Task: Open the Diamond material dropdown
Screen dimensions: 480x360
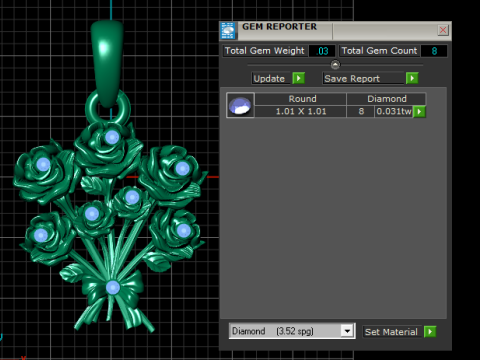Action: point(347,331)
